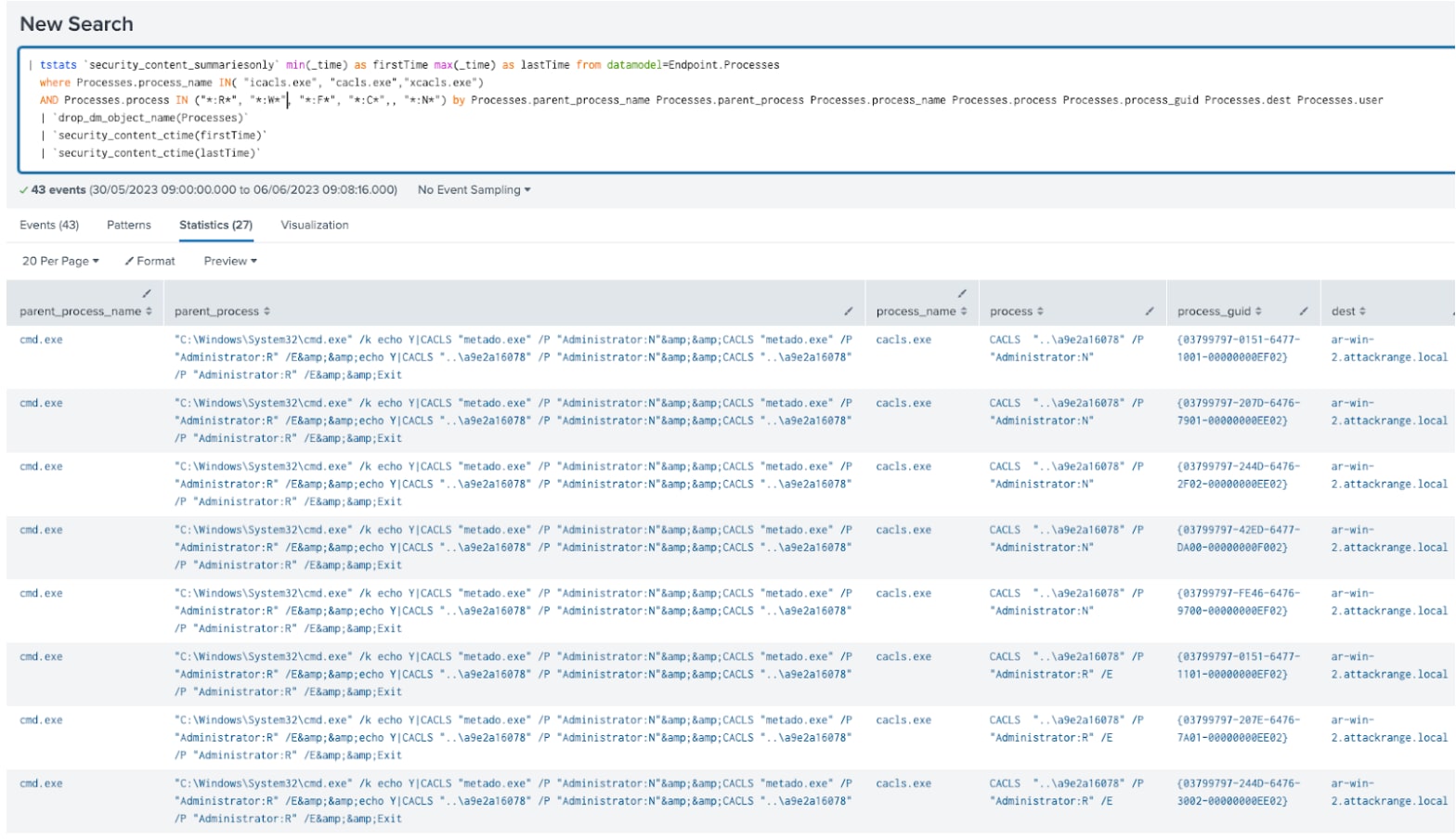Click cmd.exe in the row with guid 207D-6476-7901
The width and height of the screenshot is (1456, 839).
(42, 403)
